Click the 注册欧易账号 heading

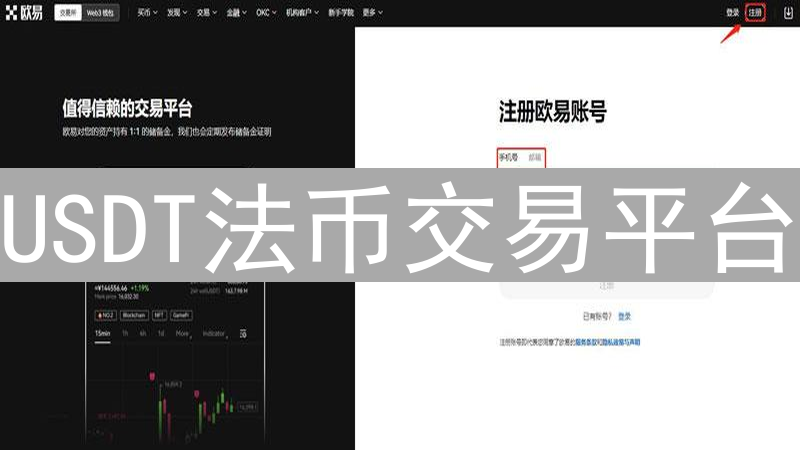[x=553, y=112]
